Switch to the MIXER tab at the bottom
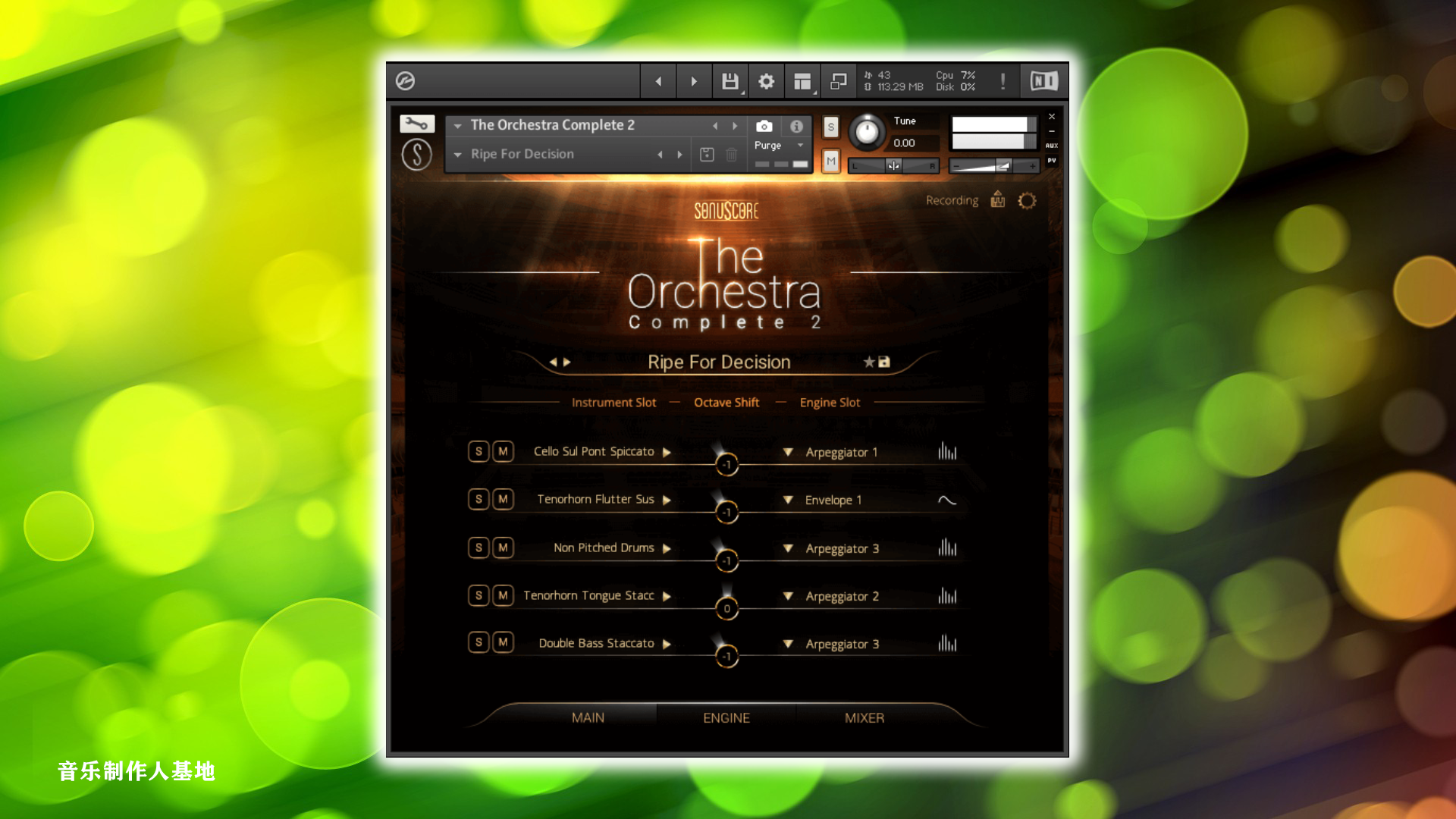The image size is (1456, 819). pyautogui.click(x=864, y=717)
